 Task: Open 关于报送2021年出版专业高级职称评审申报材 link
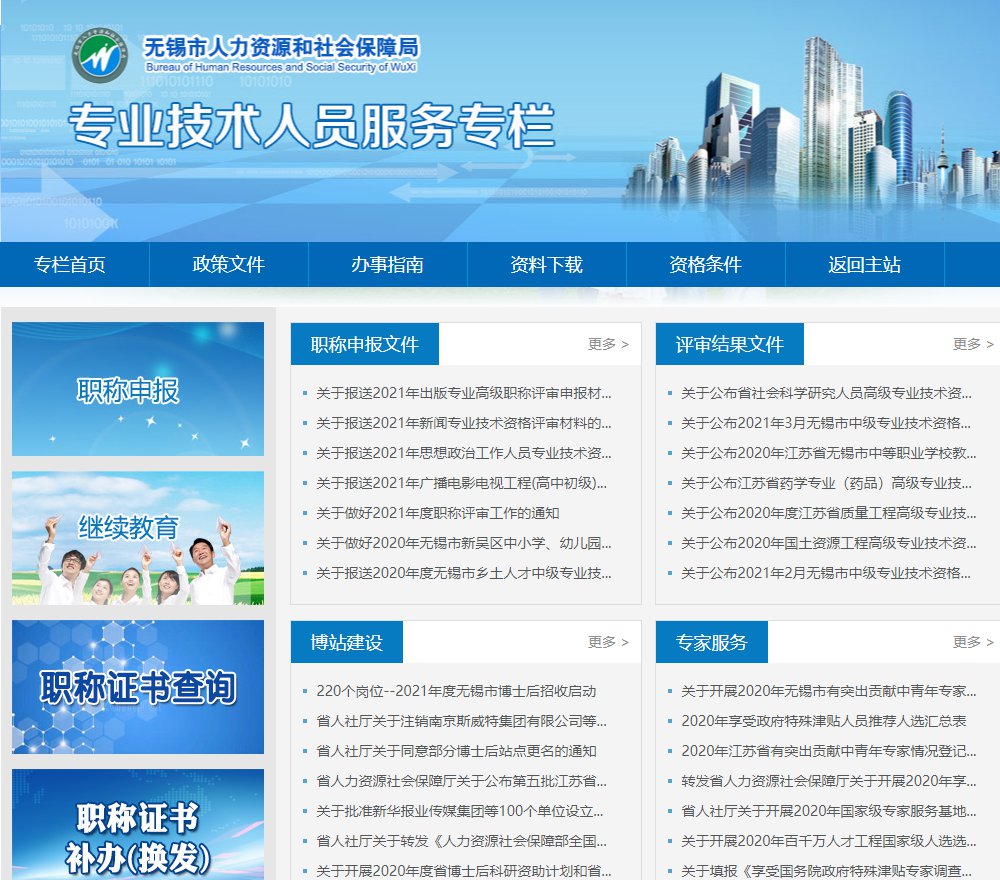[464, 393]
